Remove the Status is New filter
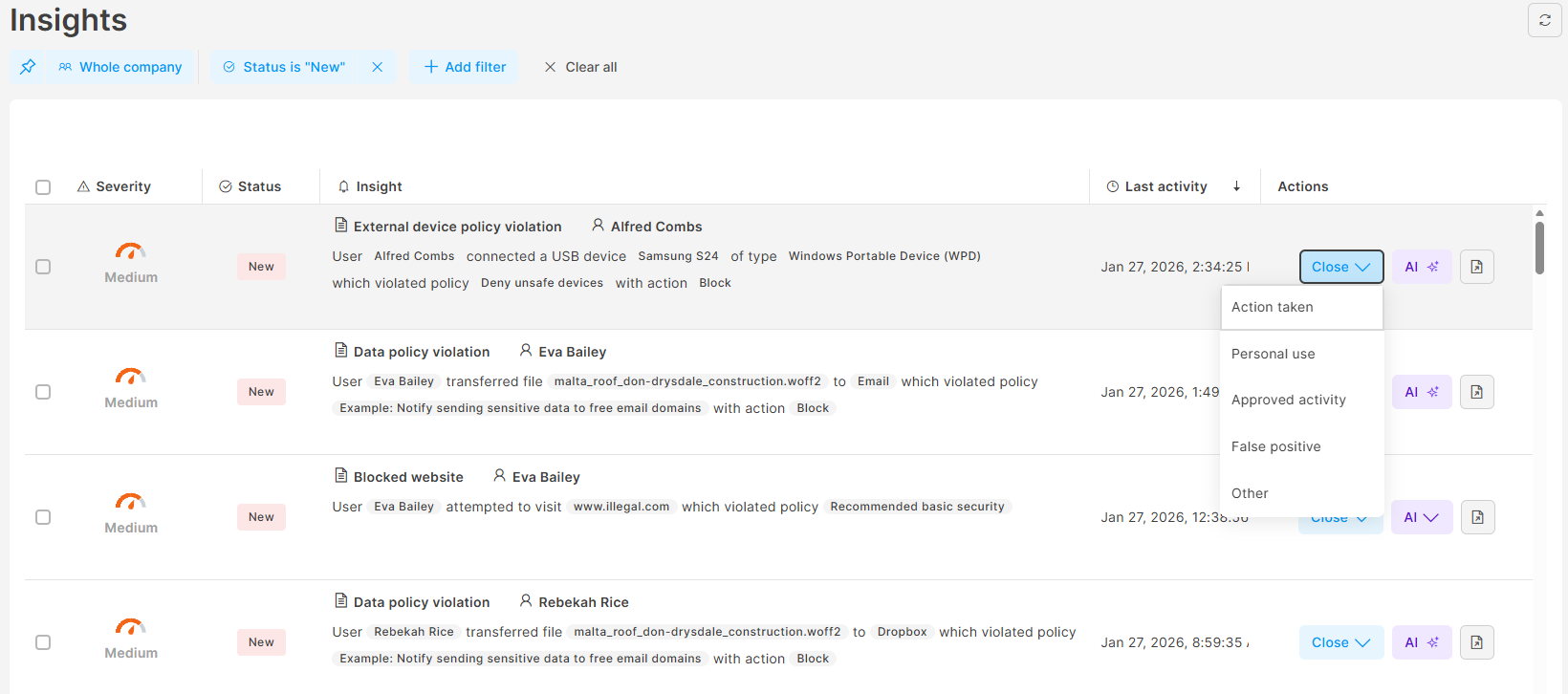The image size is (1568, 694). tap(378, 67)
